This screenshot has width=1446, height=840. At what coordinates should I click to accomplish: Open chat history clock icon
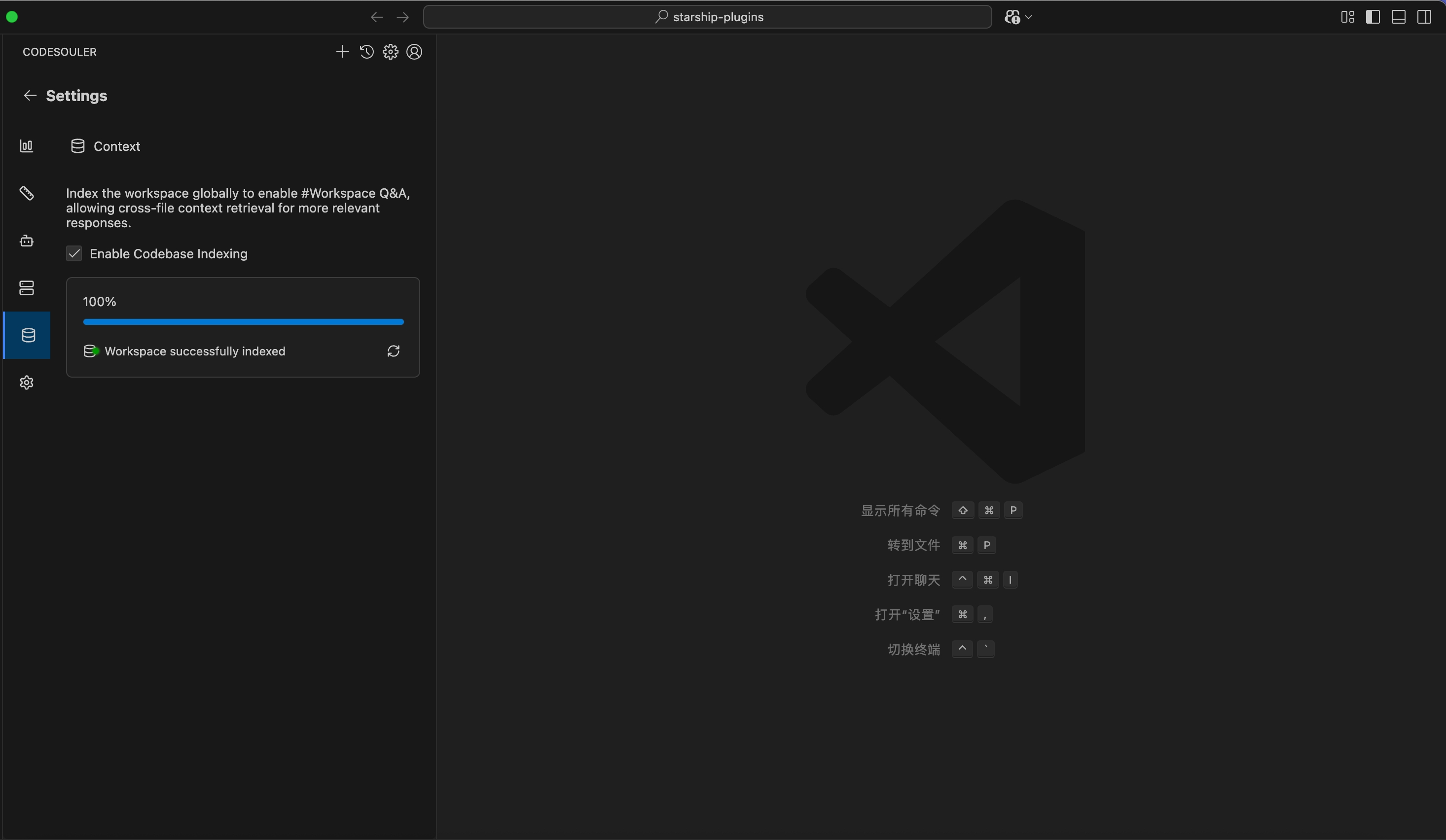[366, 52]
